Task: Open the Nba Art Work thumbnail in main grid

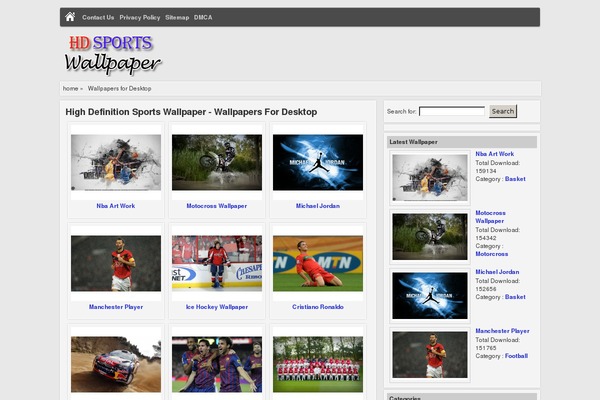Action: pos(116,162)
